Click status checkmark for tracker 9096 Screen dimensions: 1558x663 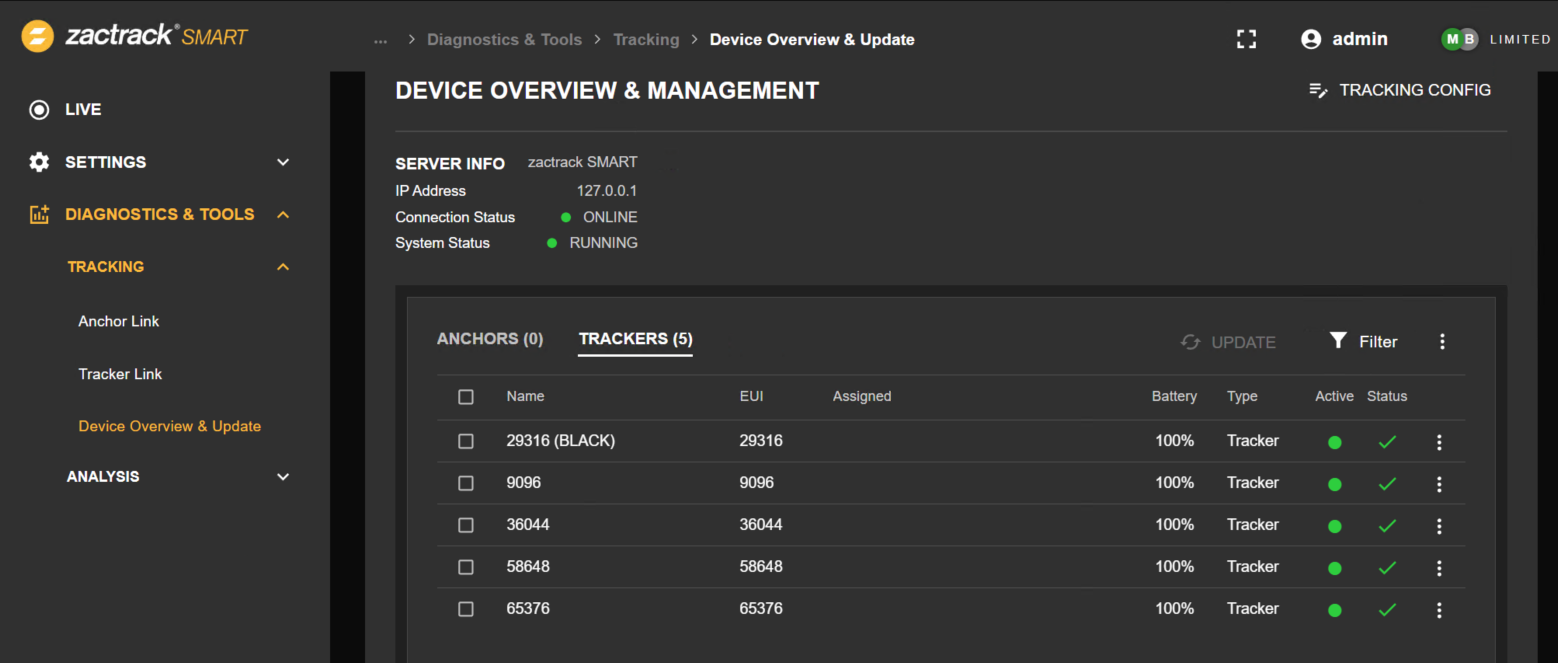[1387, 484]
